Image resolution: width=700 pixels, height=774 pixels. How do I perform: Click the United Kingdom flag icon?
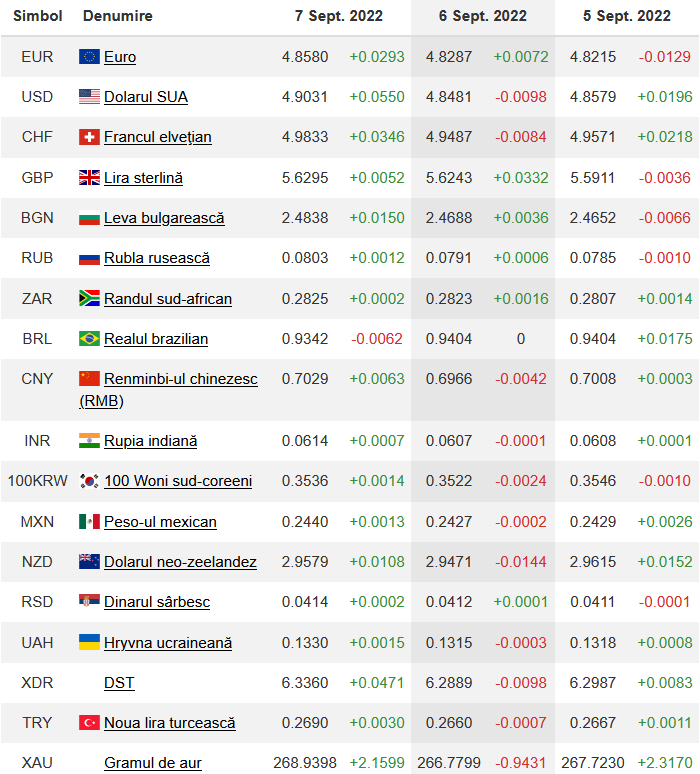point(89,178)
